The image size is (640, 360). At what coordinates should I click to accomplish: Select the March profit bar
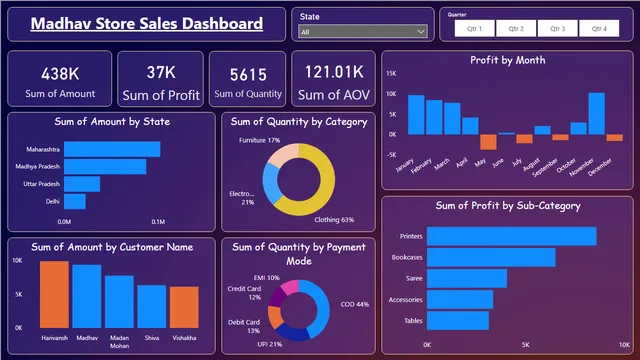pos(452,119)
